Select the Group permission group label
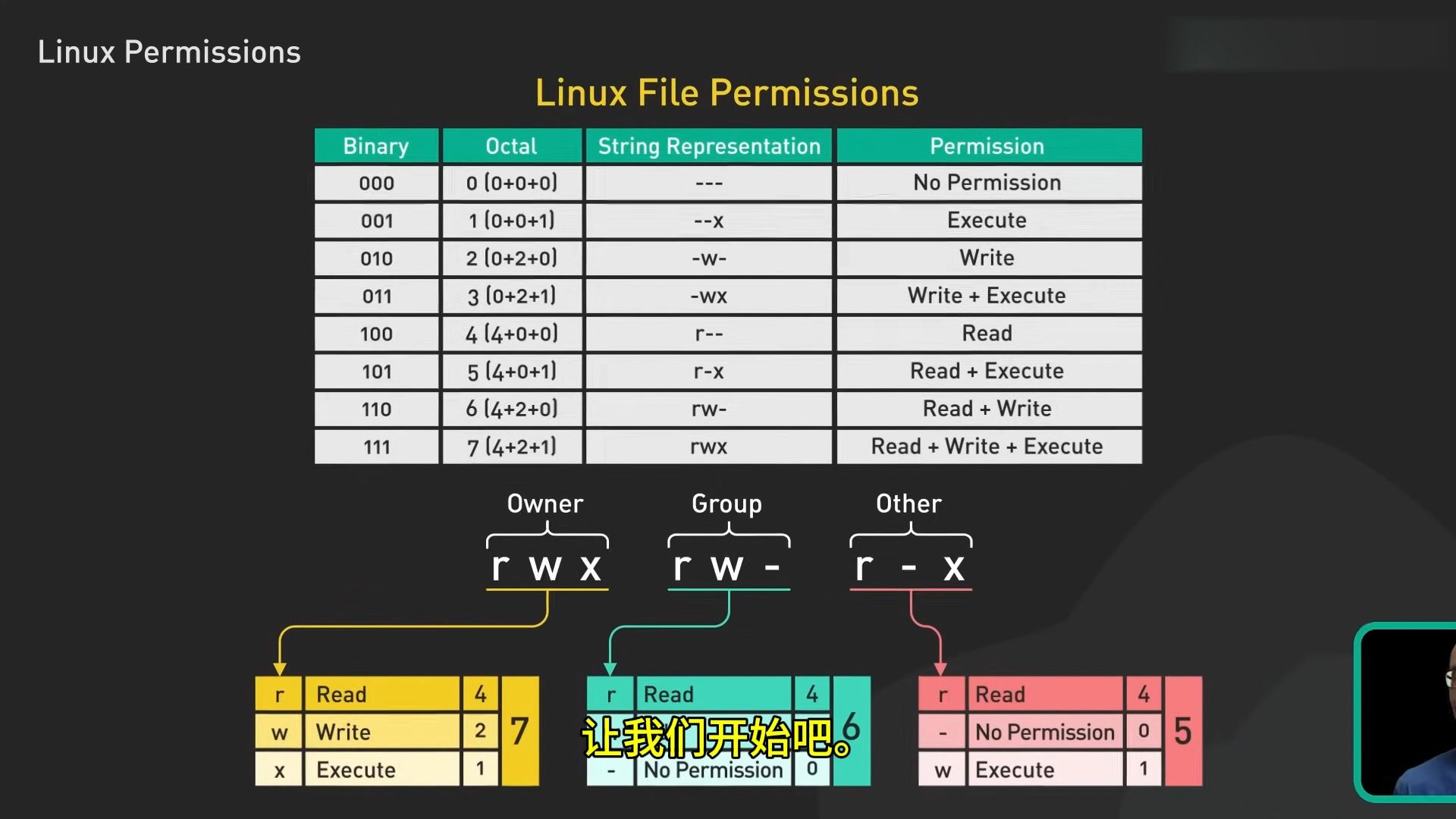Image resolution: width=1456 pixels, height=819 pixels. pos(727,502)
